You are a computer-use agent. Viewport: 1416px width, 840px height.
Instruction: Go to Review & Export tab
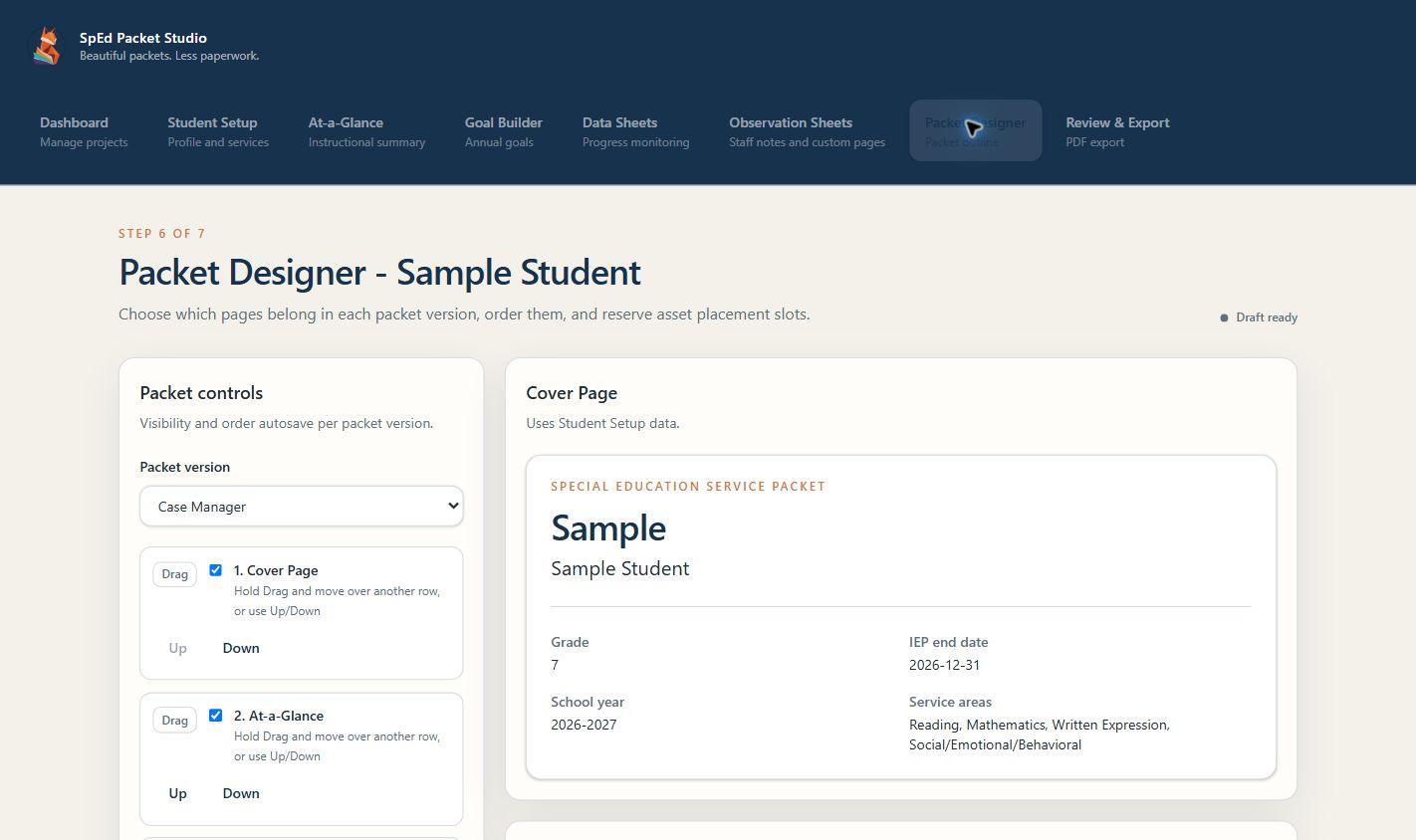click(1117, 131)
